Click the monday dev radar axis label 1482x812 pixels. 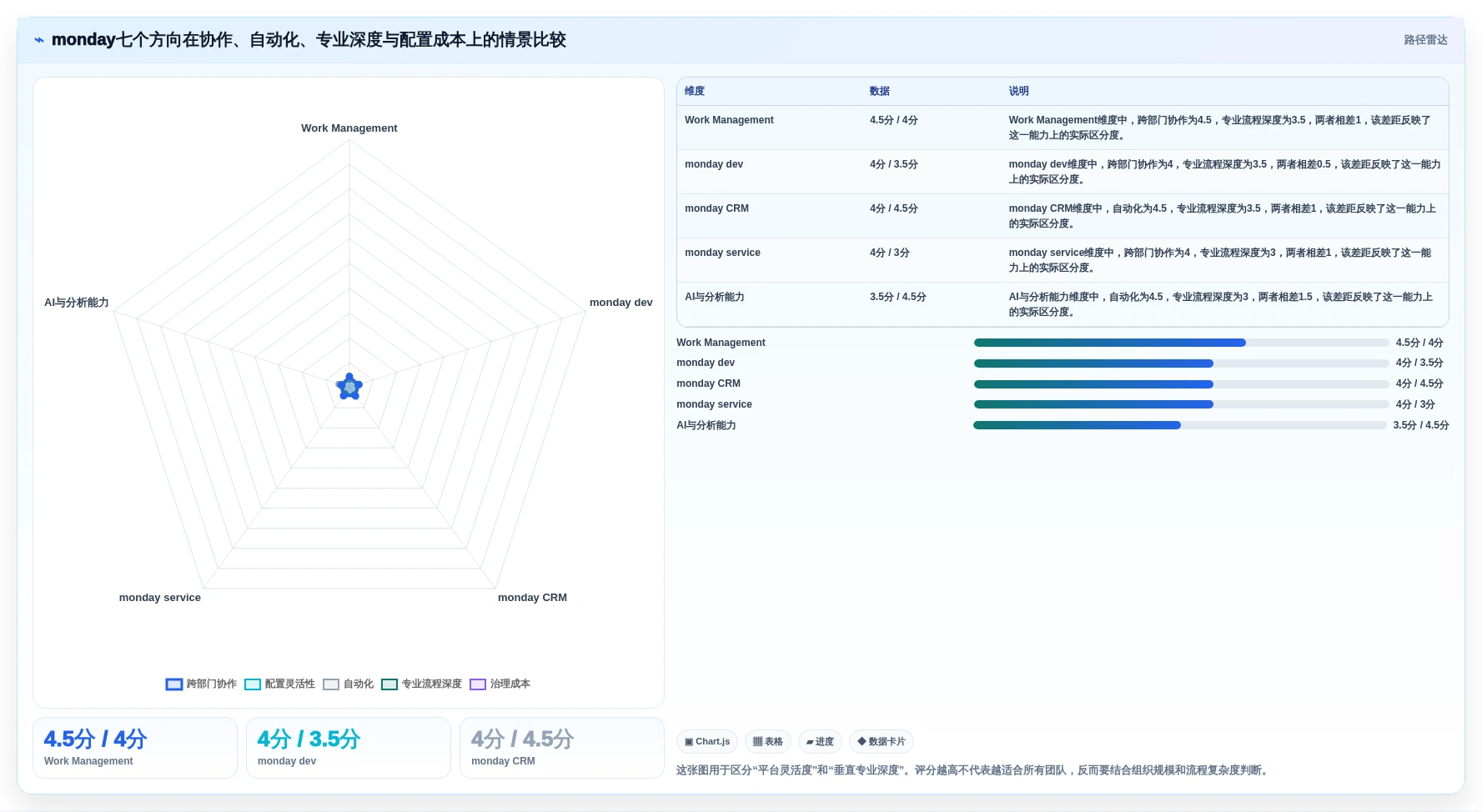click(x=621, y=303)
